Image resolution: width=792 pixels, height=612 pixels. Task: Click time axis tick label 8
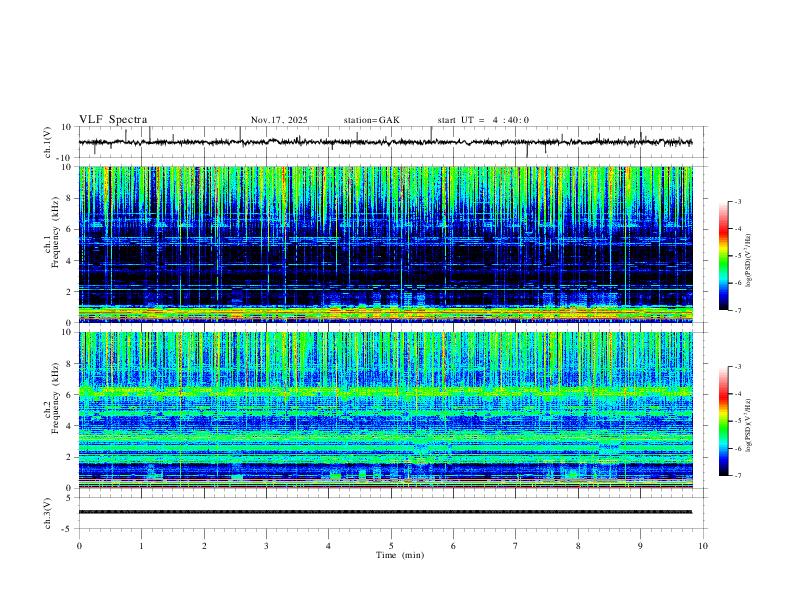click(x=578, y=546)
